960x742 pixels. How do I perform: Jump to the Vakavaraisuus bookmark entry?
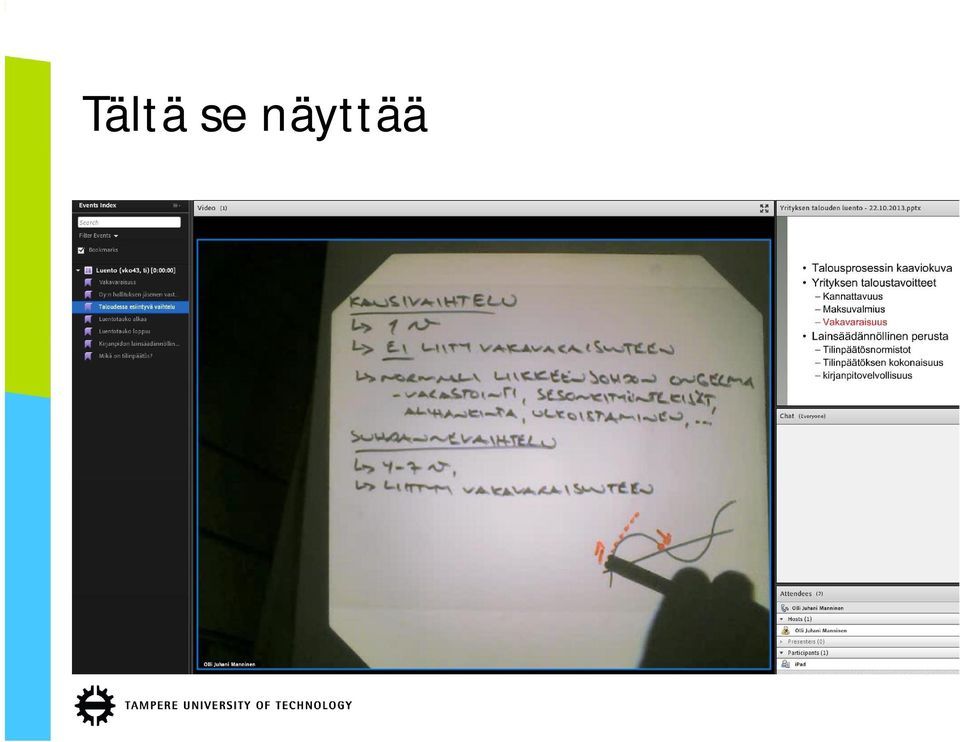118,282
